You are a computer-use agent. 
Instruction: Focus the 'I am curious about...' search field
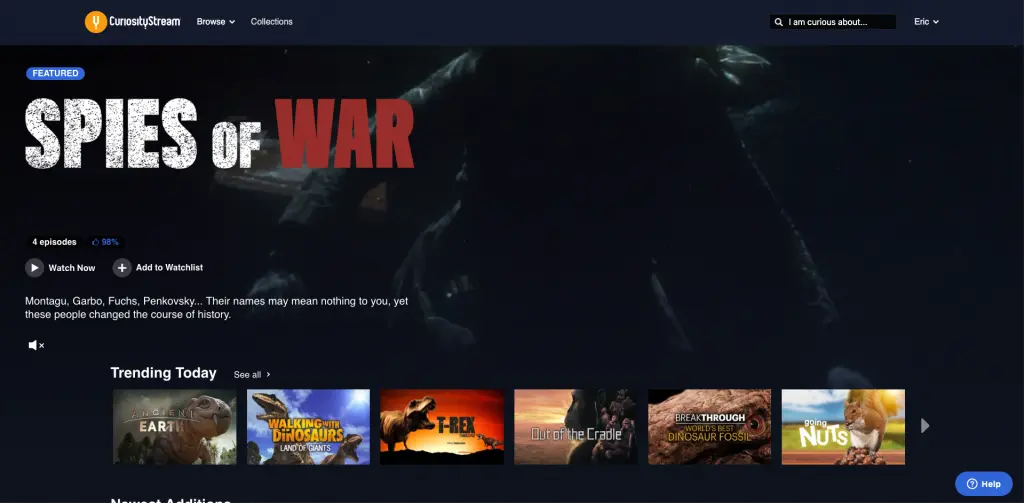click(x=833, y=22)
